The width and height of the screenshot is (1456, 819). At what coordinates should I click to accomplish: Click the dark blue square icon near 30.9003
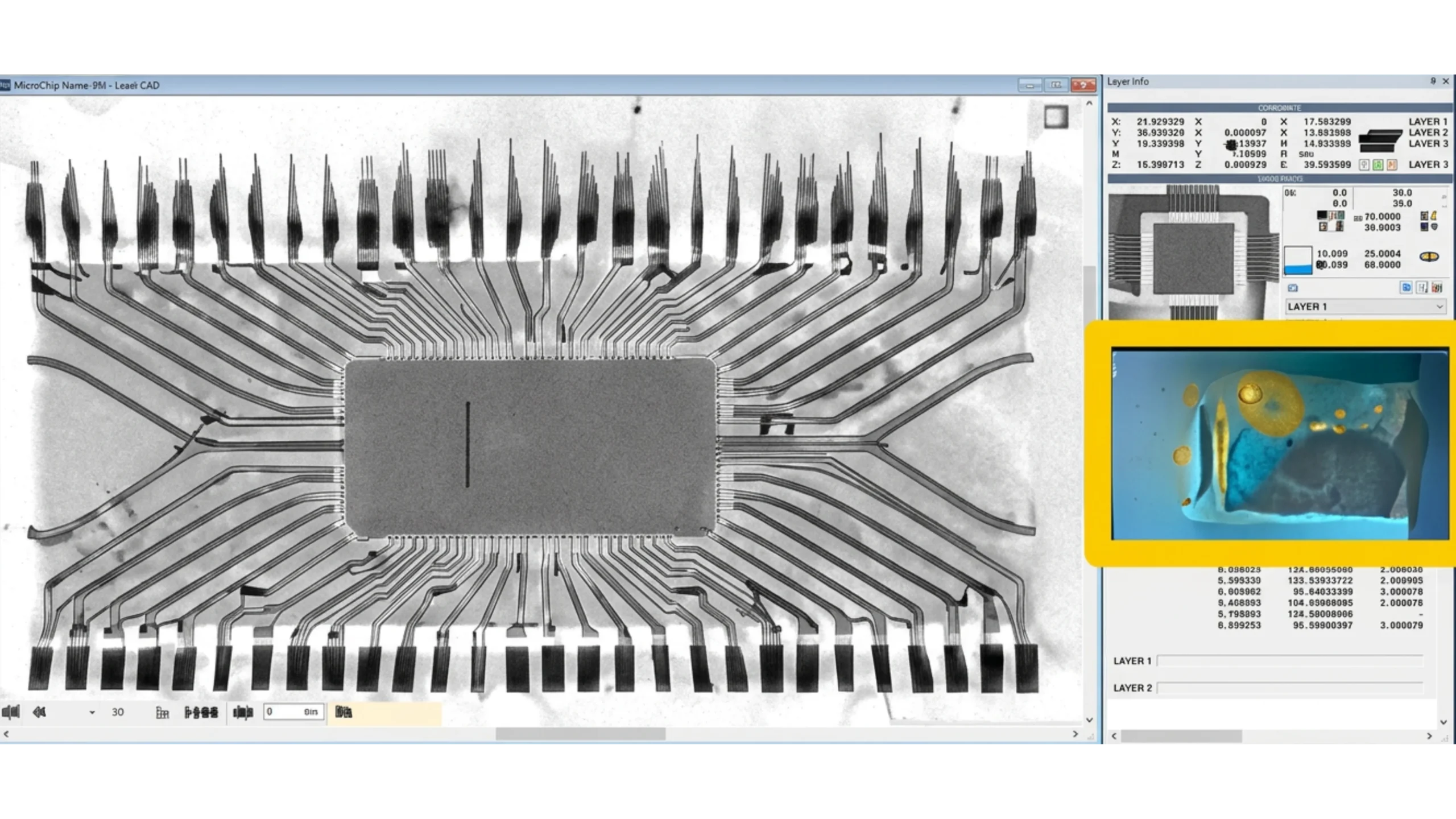point(1424,226)
